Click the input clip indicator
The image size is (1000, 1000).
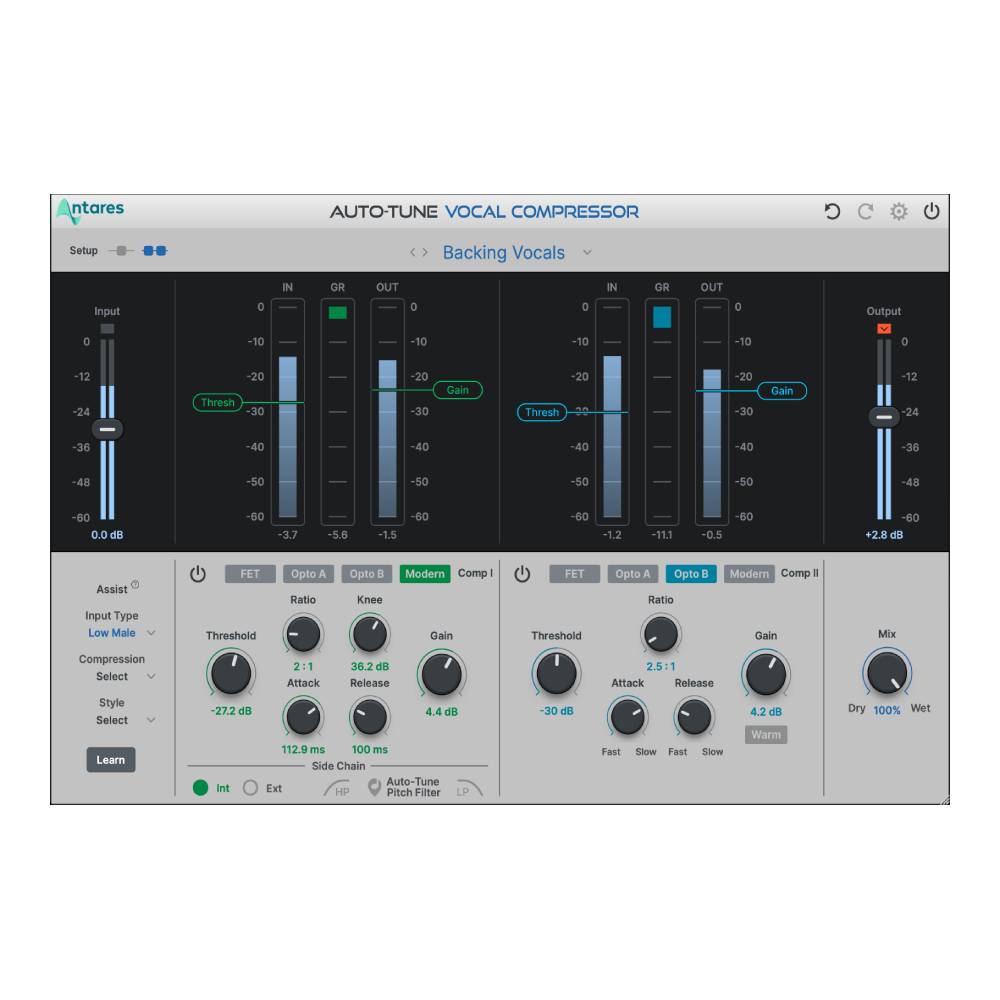pyautogui.click(x=107, y=328)
